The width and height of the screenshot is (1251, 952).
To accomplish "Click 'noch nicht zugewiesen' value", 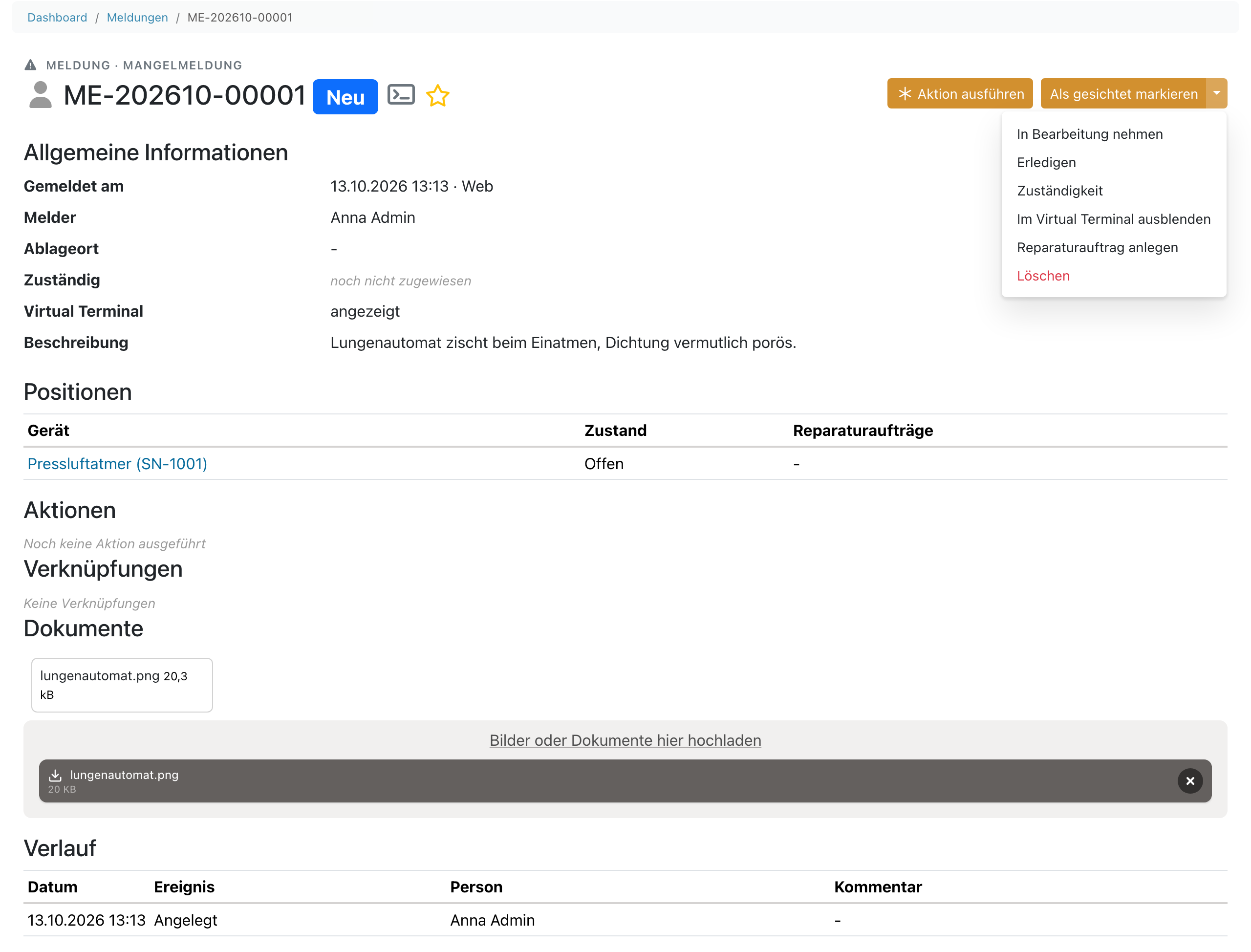I will [x=401, y=281].
